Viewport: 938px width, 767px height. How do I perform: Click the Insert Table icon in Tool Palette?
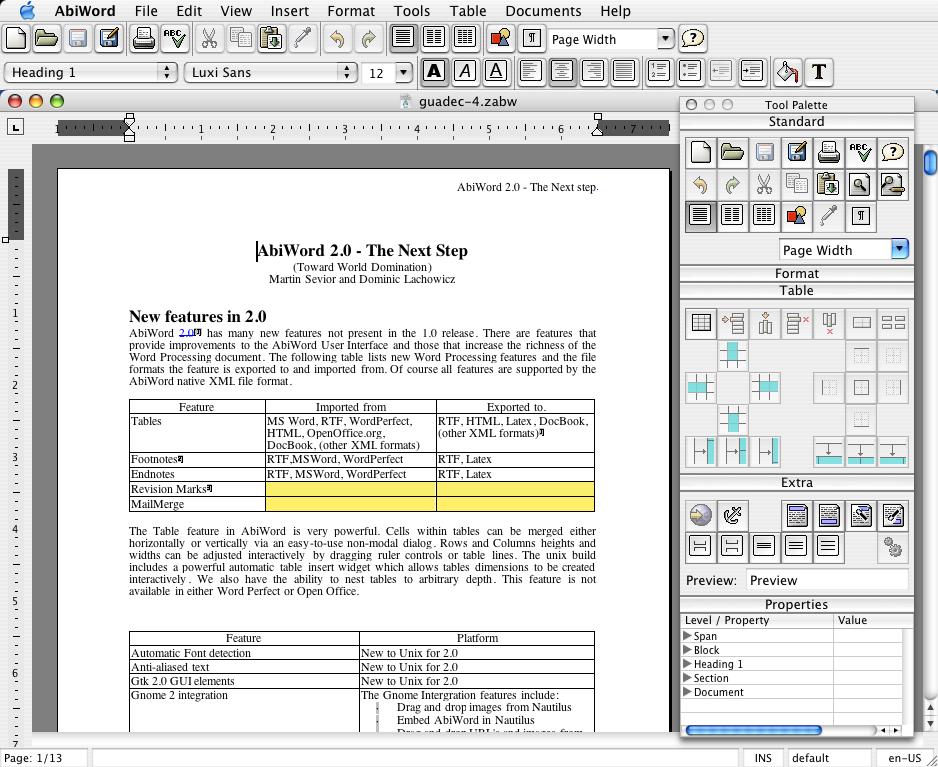coord(701,323)
